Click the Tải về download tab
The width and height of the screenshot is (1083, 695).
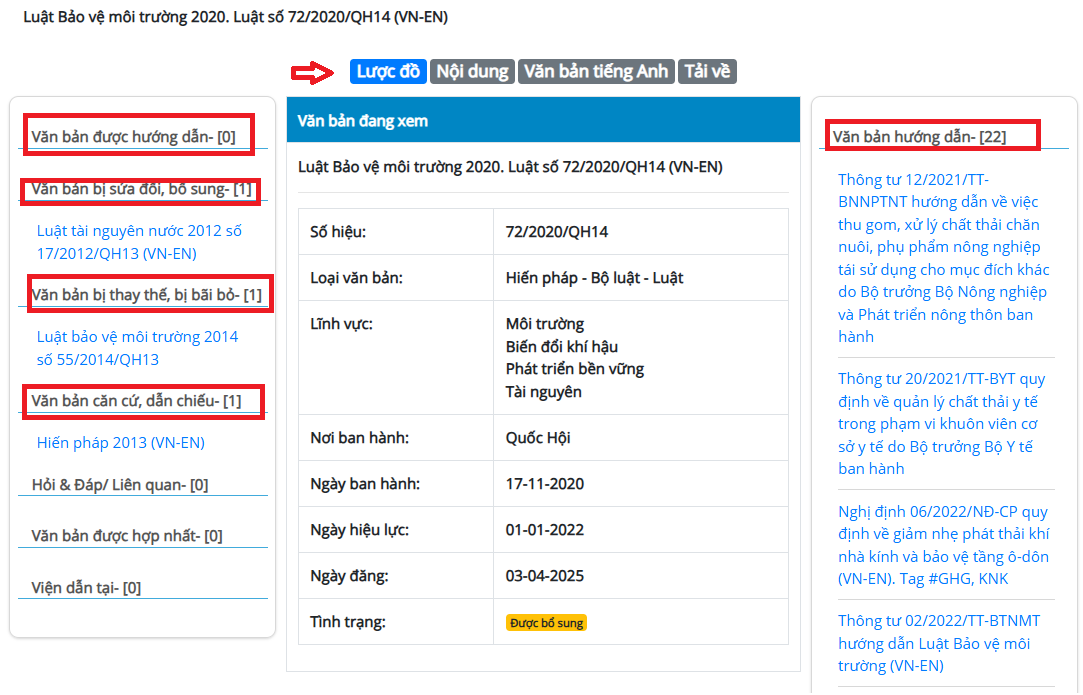tap(707, 71)
